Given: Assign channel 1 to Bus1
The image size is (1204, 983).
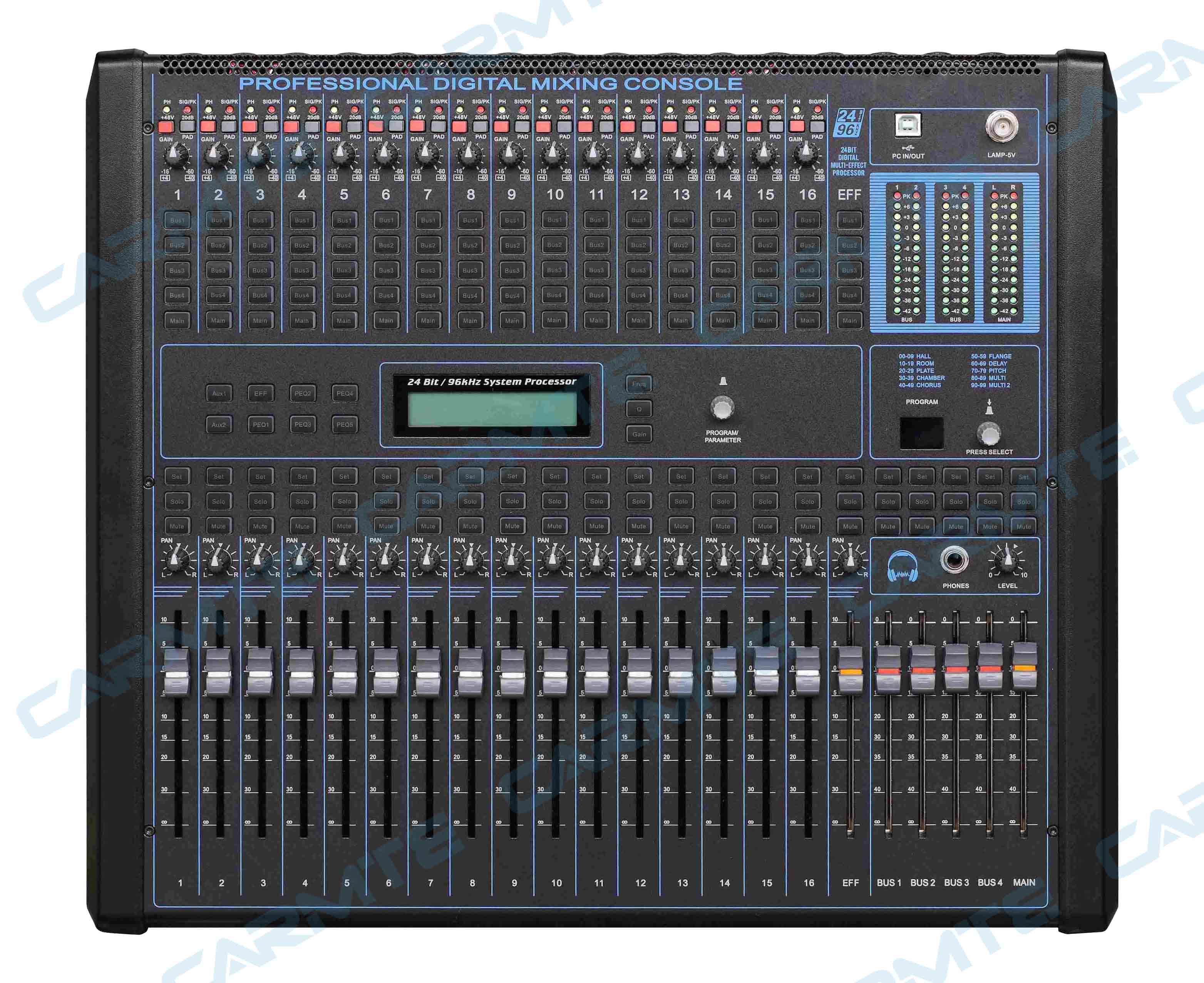Looking at the screenshot, I should pos(177,220).
